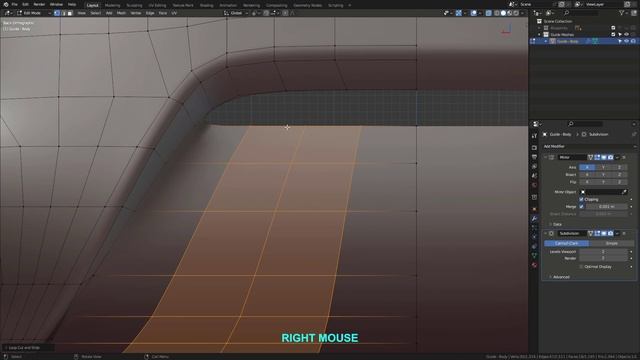Switch to the Layout workspace tab
The image size is (640, 360).
click(x=93, y=5)
